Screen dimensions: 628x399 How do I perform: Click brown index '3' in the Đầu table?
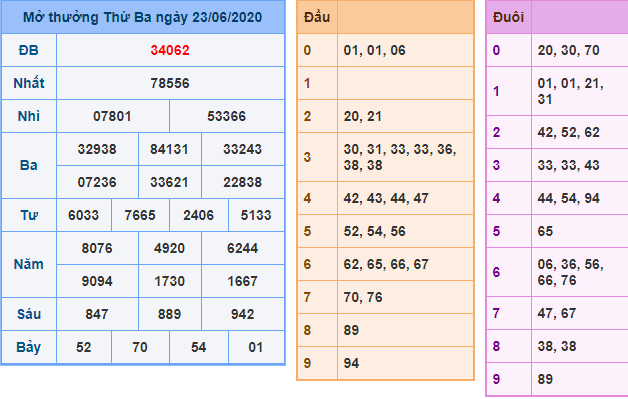(x=307, y=157)
